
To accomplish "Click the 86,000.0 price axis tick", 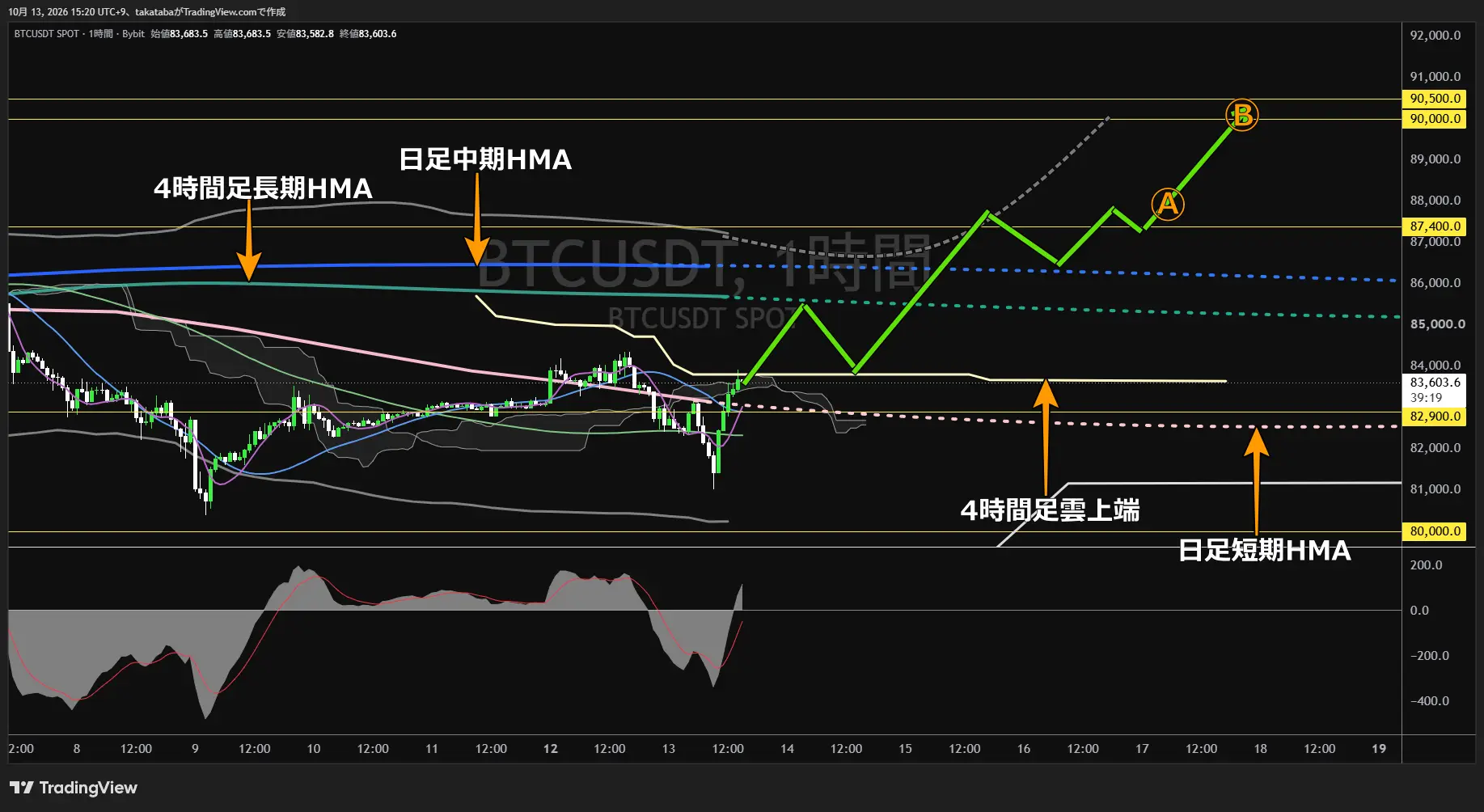I will point(1435,283).
